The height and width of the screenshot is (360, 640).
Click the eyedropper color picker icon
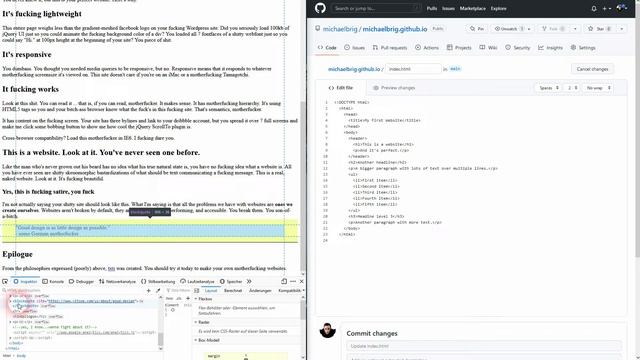[x=158, y=290]
